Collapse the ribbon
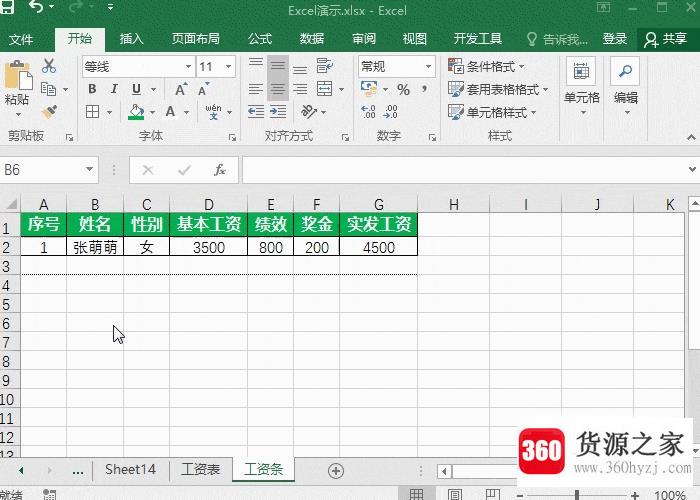Image resolution: width=700 pixels, height=500 pixels. point(692,137)
